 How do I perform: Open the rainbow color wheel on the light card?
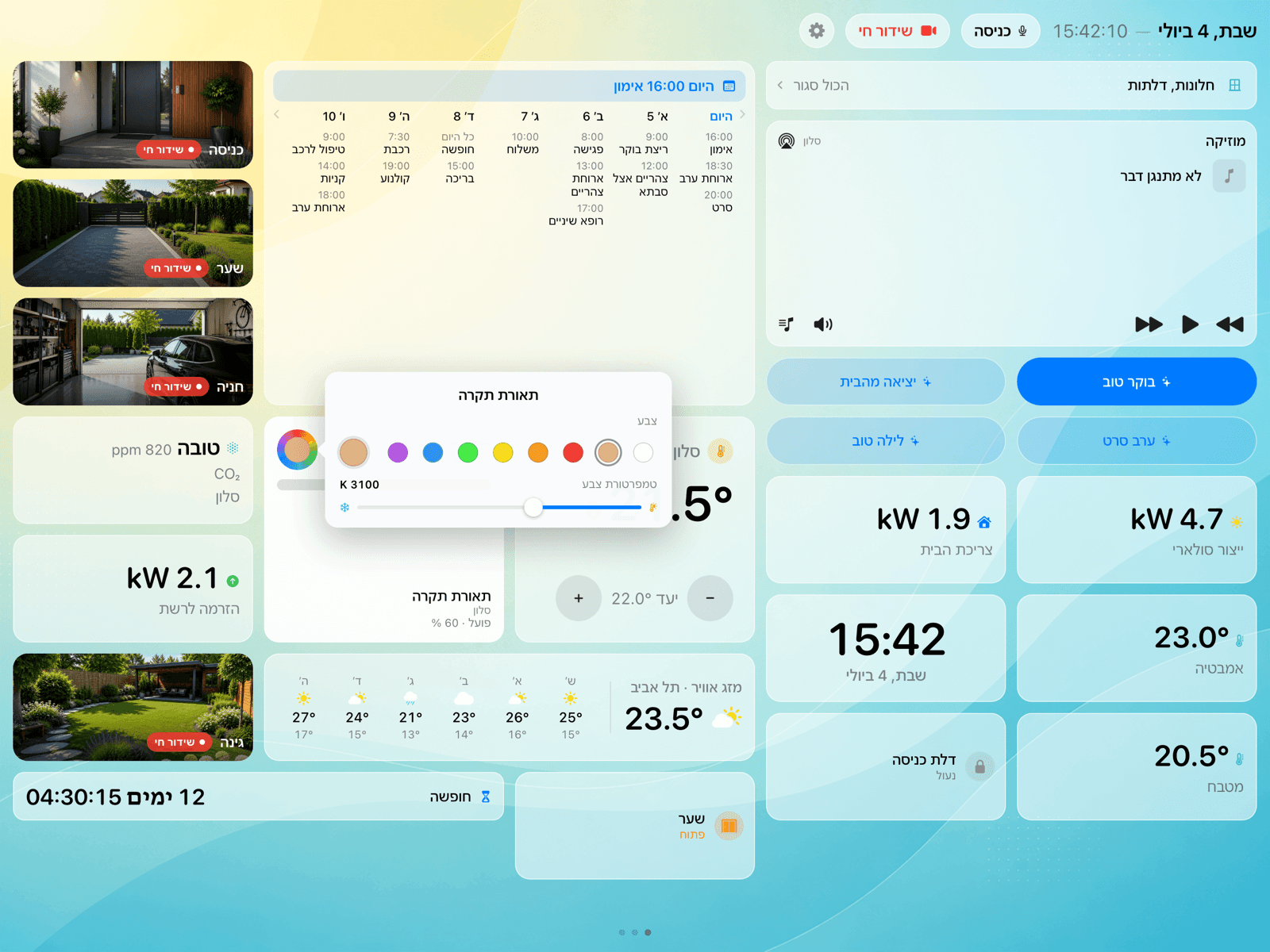point(297,450)
